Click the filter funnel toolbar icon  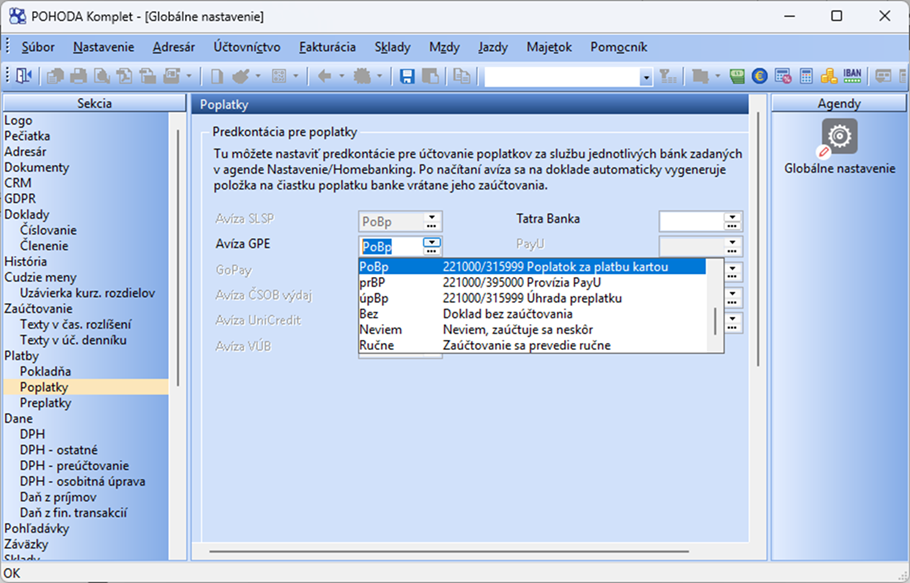pos(668,76)
